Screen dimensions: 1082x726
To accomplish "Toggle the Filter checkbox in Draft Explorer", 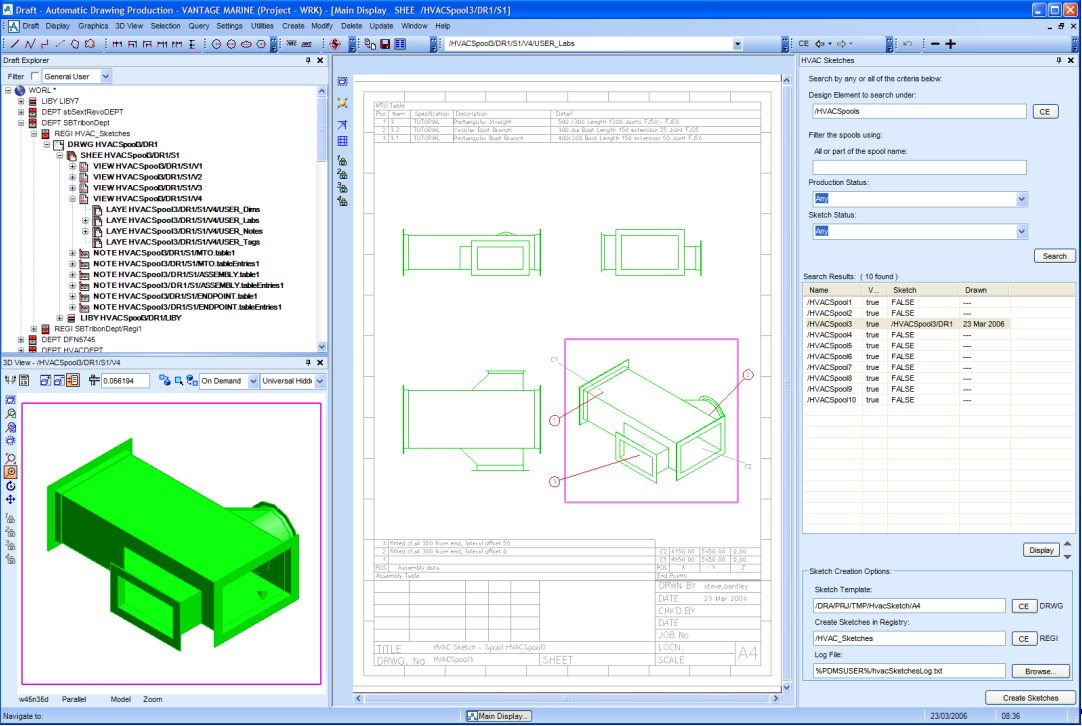I will [x=37, y=77].
